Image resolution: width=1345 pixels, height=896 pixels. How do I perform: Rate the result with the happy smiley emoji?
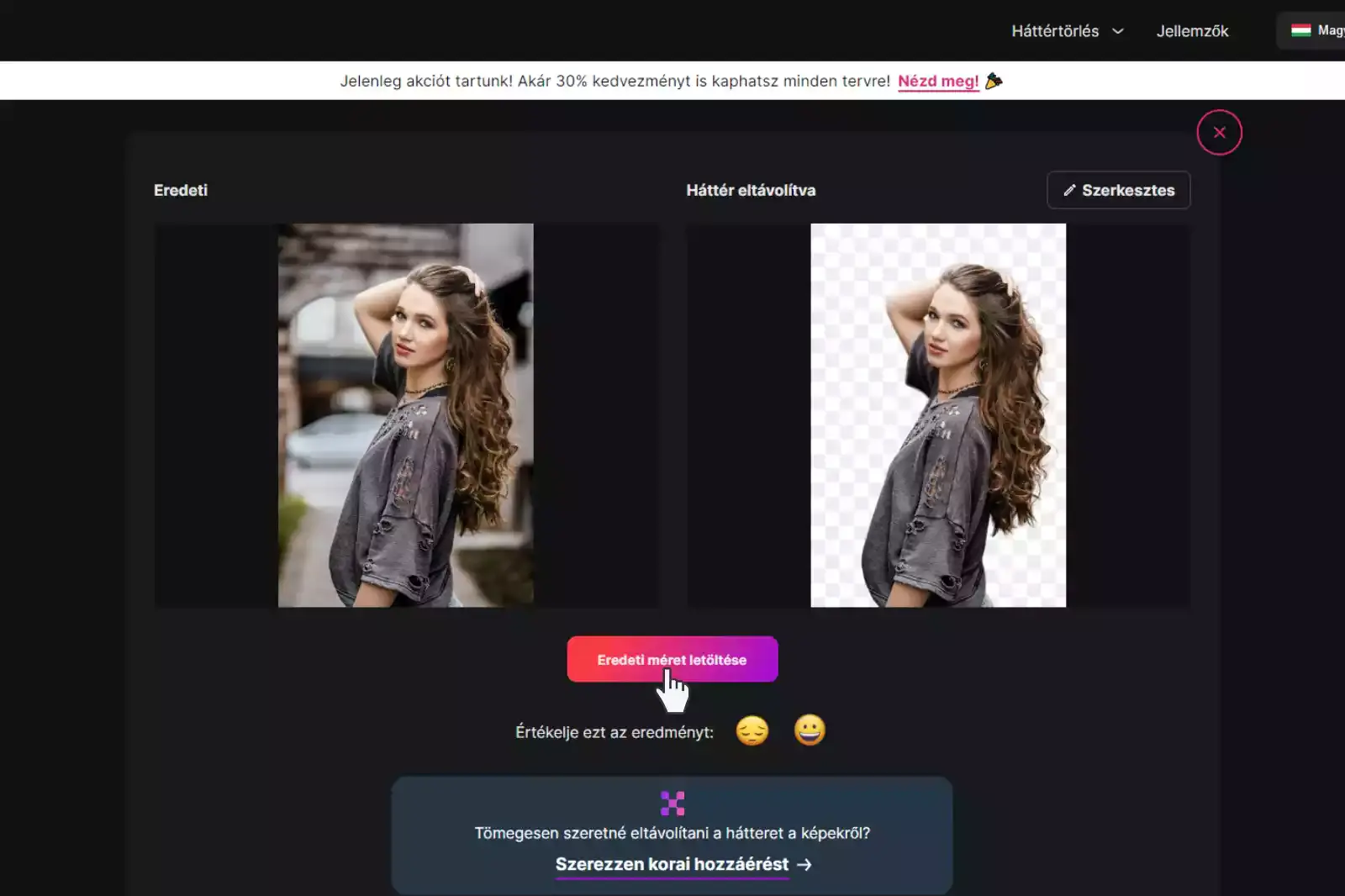[x=810, y=730]
